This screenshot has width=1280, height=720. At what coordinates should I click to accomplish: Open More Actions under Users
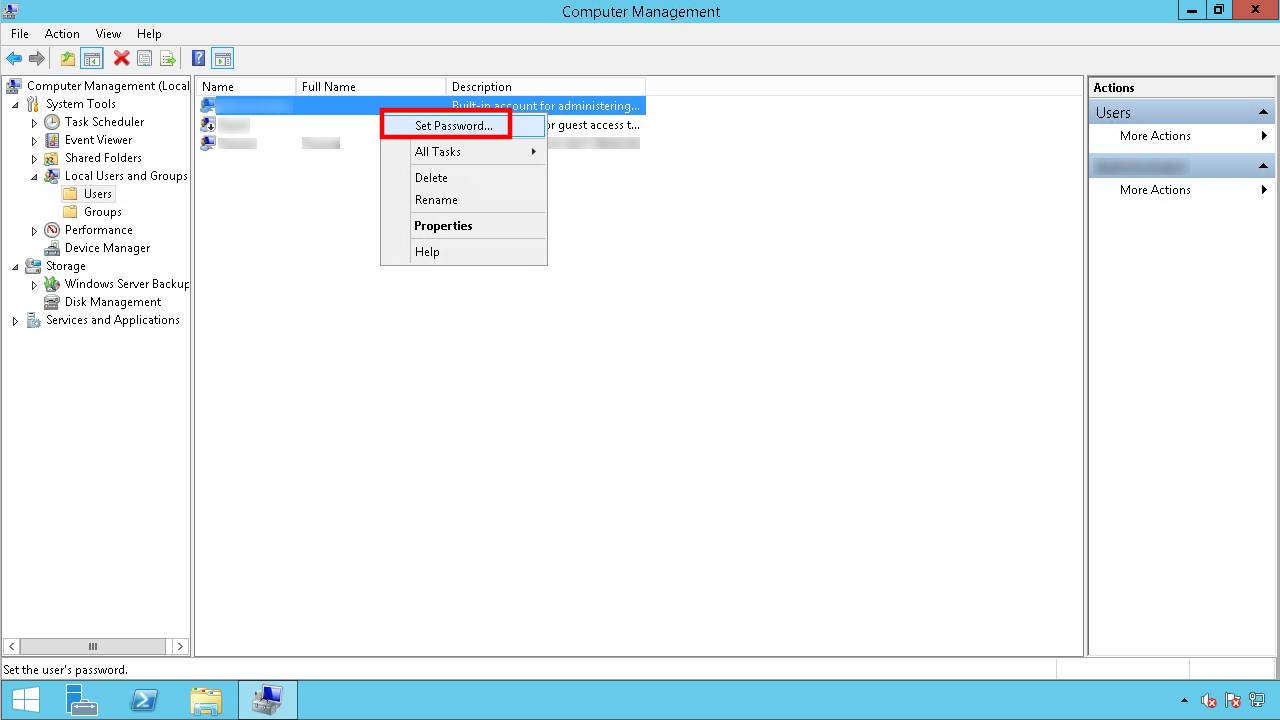tap(1181, 136)
